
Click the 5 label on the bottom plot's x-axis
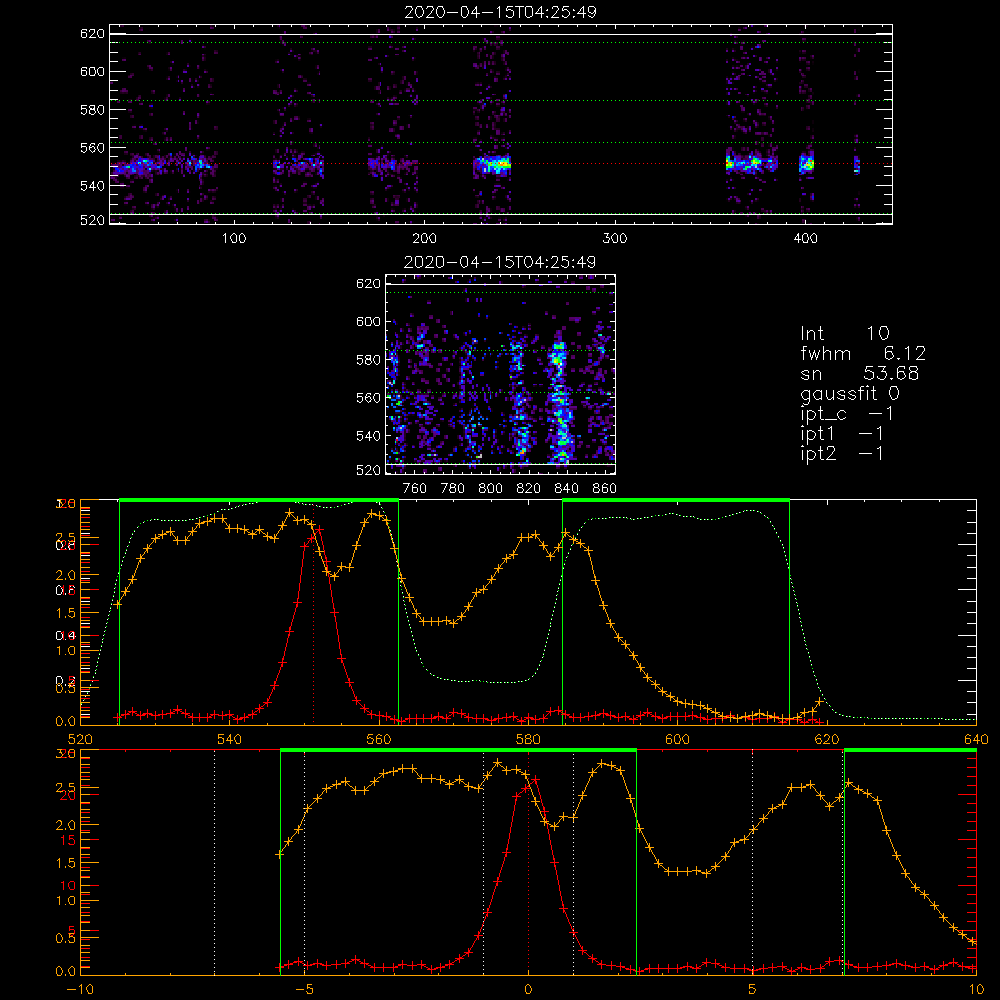[753, 989]
